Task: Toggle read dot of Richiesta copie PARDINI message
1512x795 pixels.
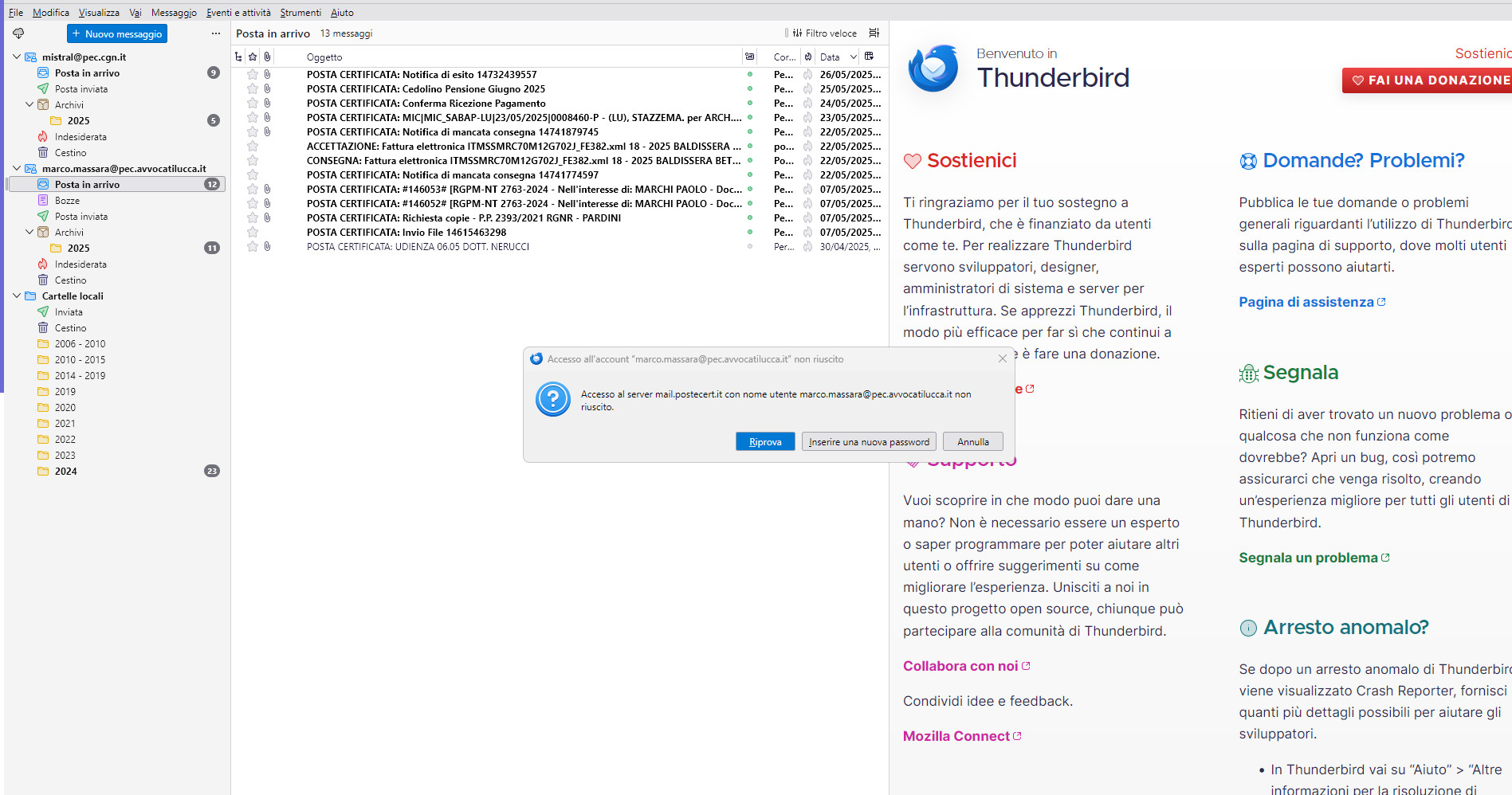Action: (749, 218)
